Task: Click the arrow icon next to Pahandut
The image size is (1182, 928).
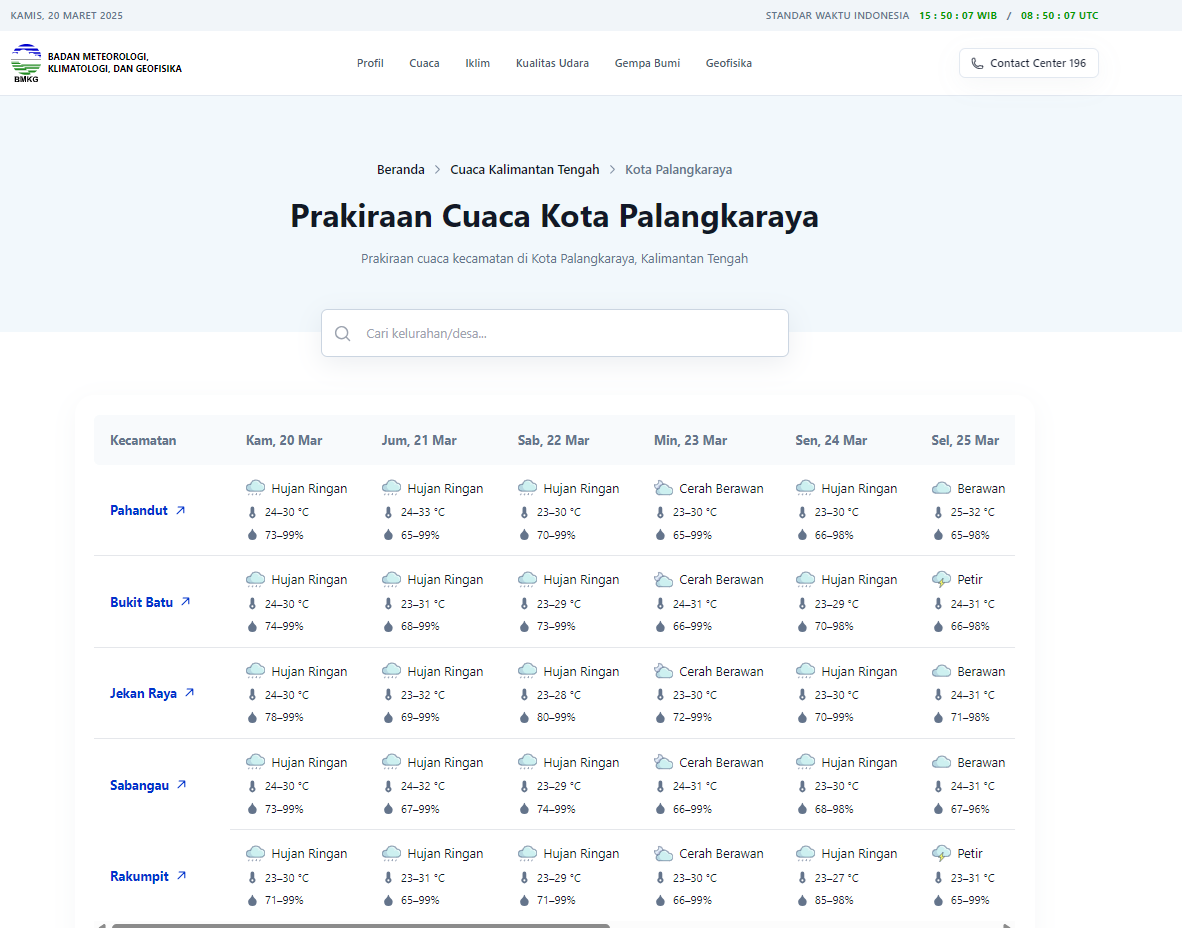Action: pyautogui.click(x=180, y=510)
